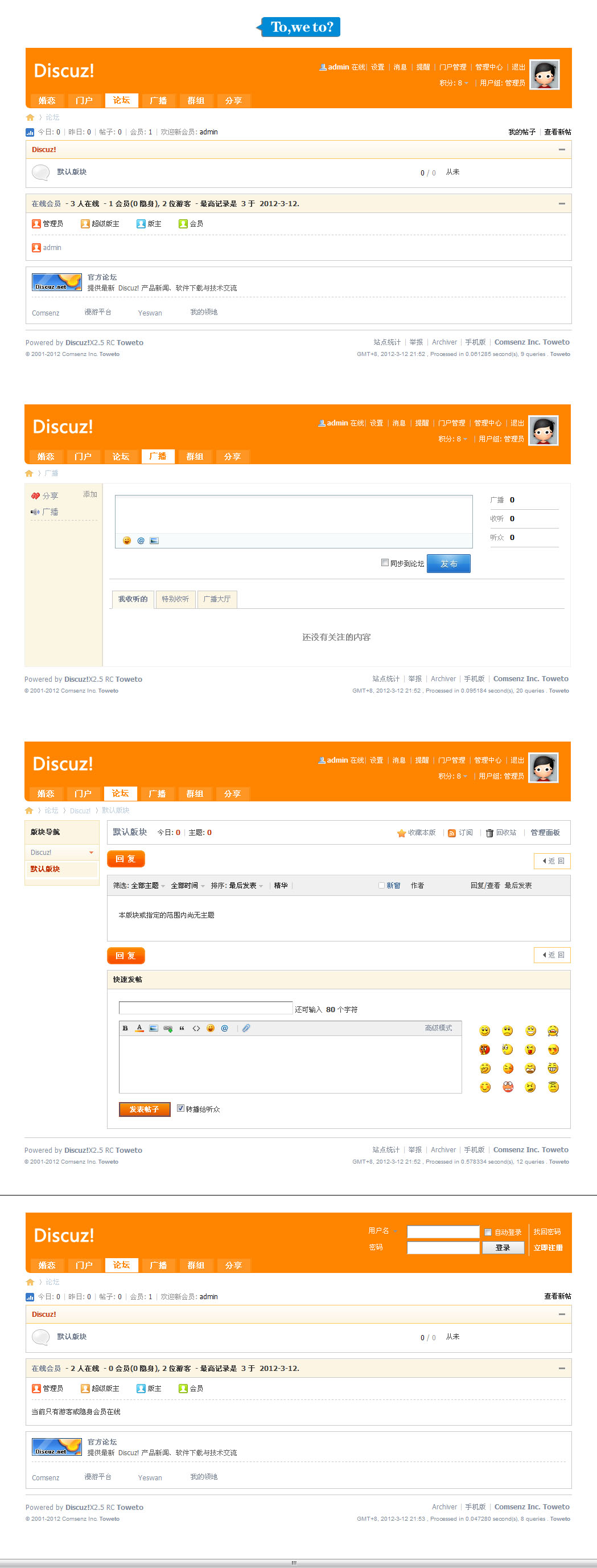Click the 找回密码 link
597x1568 pixels.
(x=547, y=1232)
